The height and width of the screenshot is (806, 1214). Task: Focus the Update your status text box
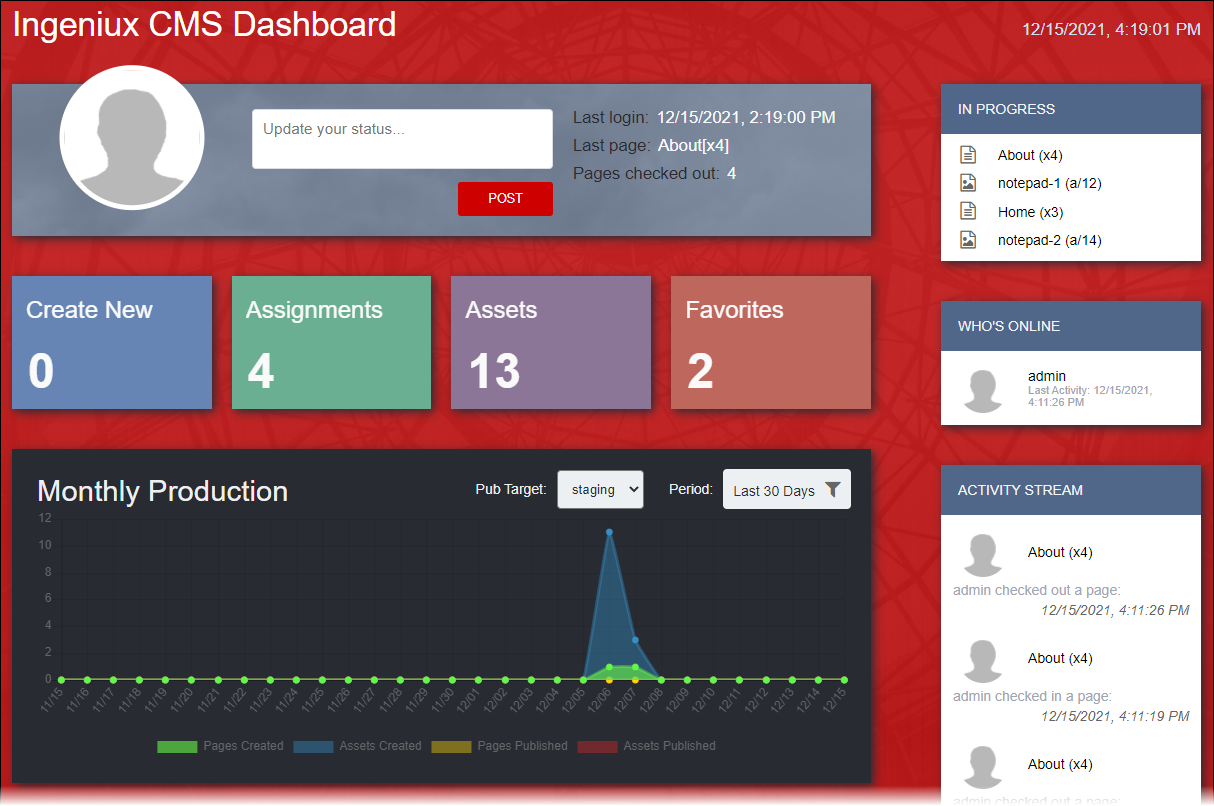pyautogui.click(x=402, y=139)
